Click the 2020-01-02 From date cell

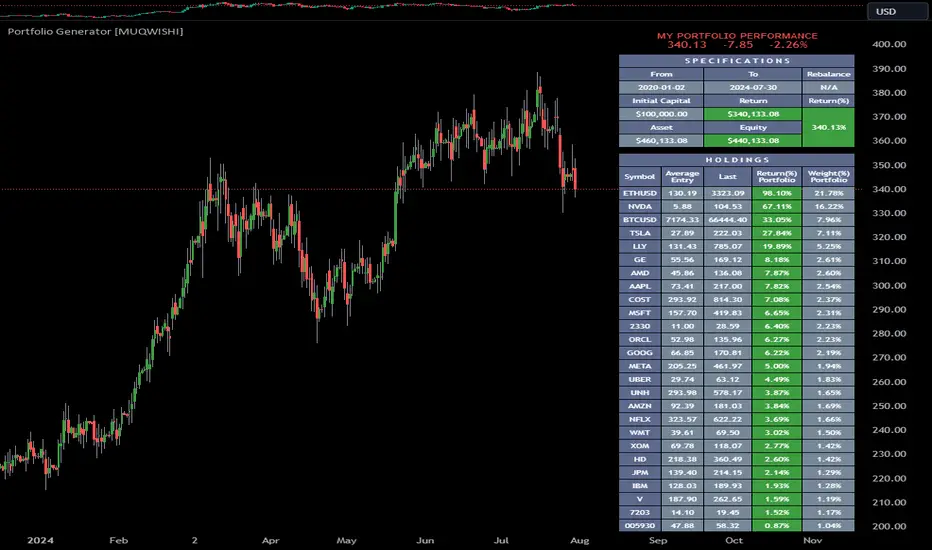661,87
